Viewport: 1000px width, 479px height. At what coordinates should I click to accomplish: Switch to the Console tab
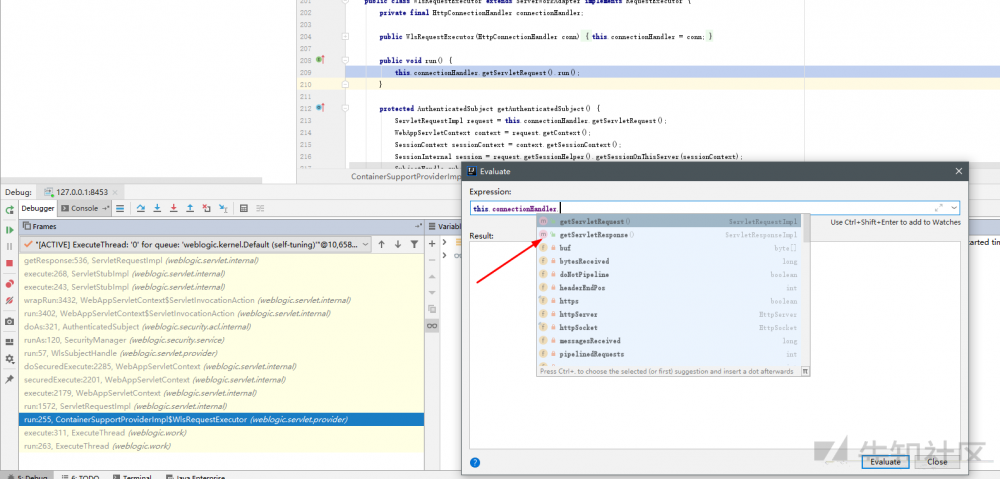[83, 208]
